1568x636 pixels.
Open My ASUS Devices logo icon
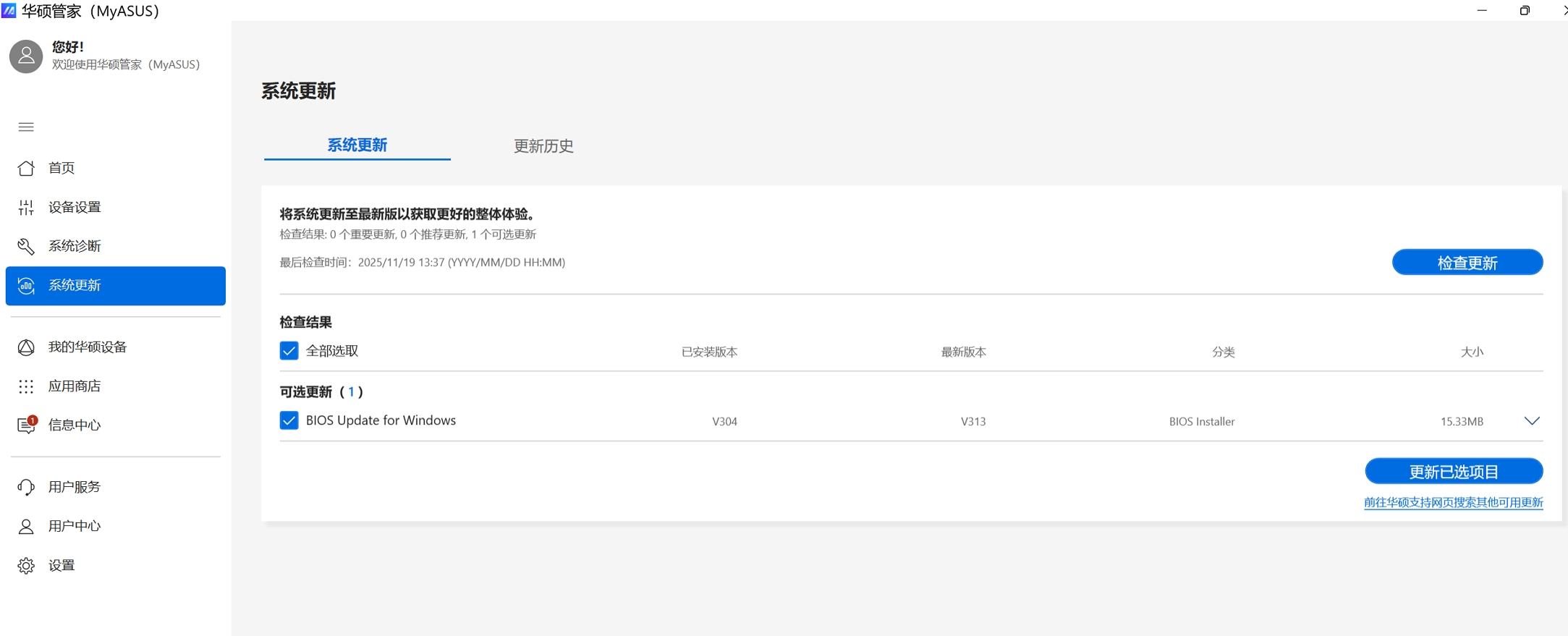(26, 347)
